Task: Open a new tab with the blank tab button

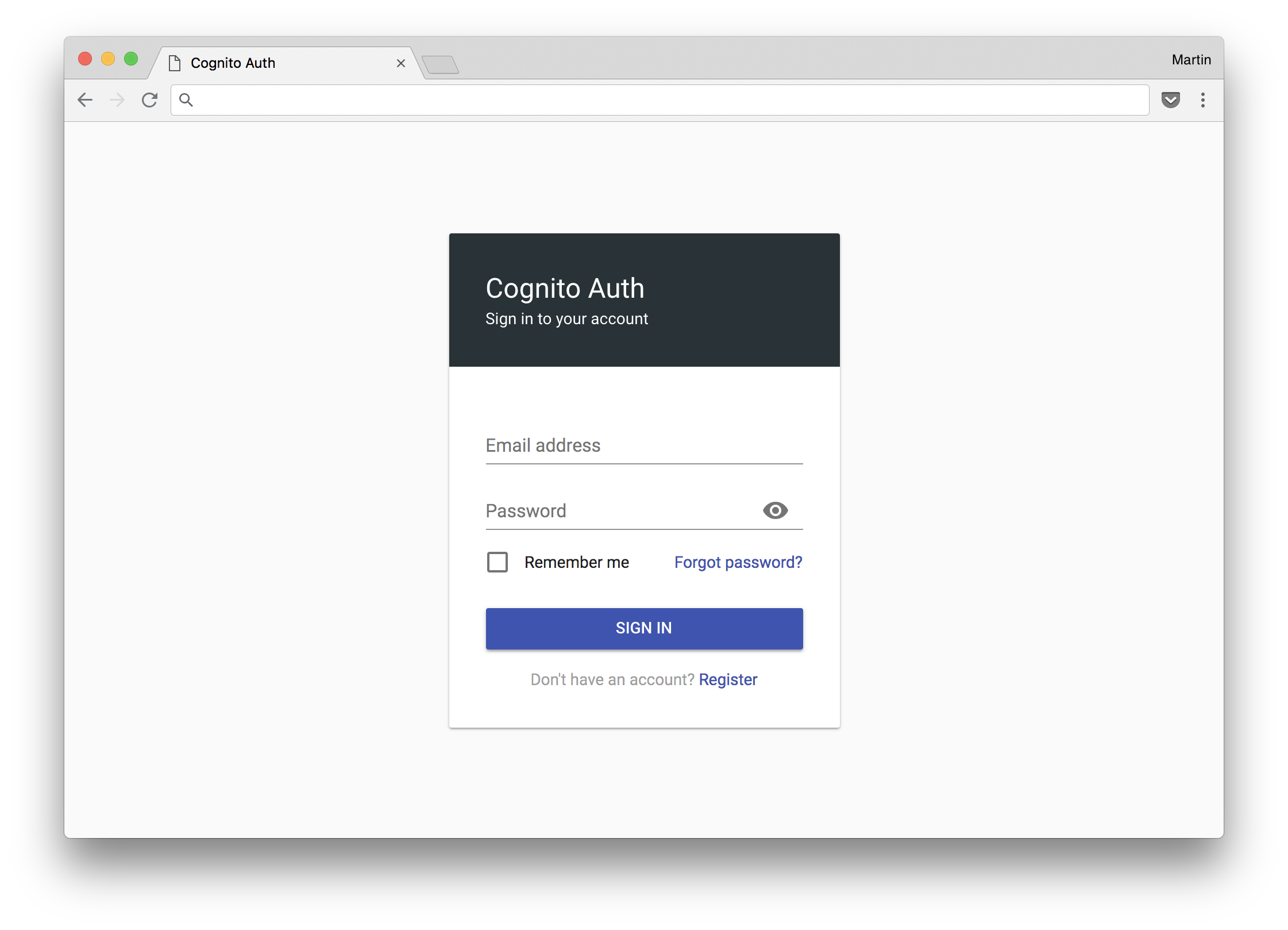Action: pos(440,64)
